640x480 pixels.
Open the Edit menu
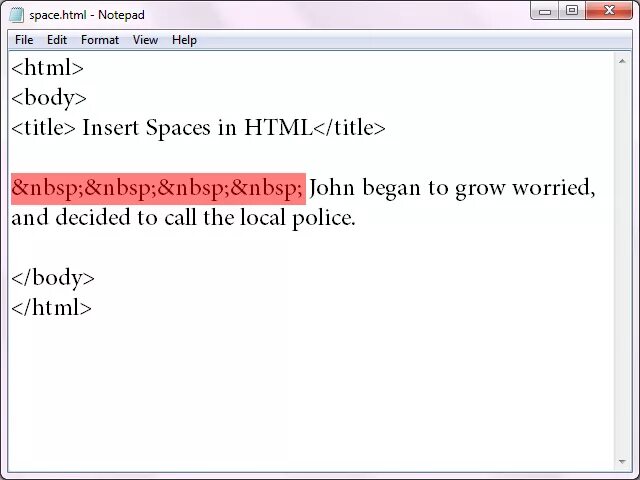click(x=57, y=40)
